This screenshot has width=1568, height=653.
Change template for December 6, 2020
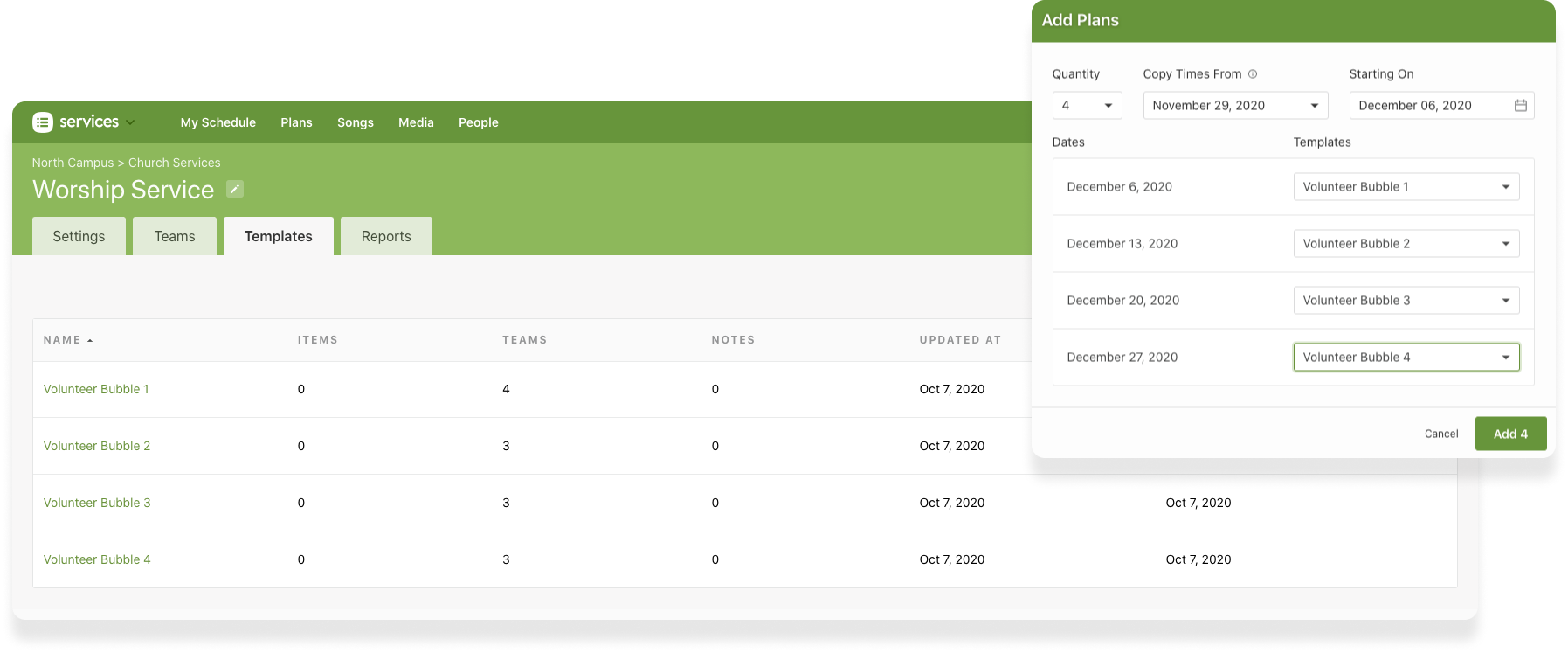1406,187
